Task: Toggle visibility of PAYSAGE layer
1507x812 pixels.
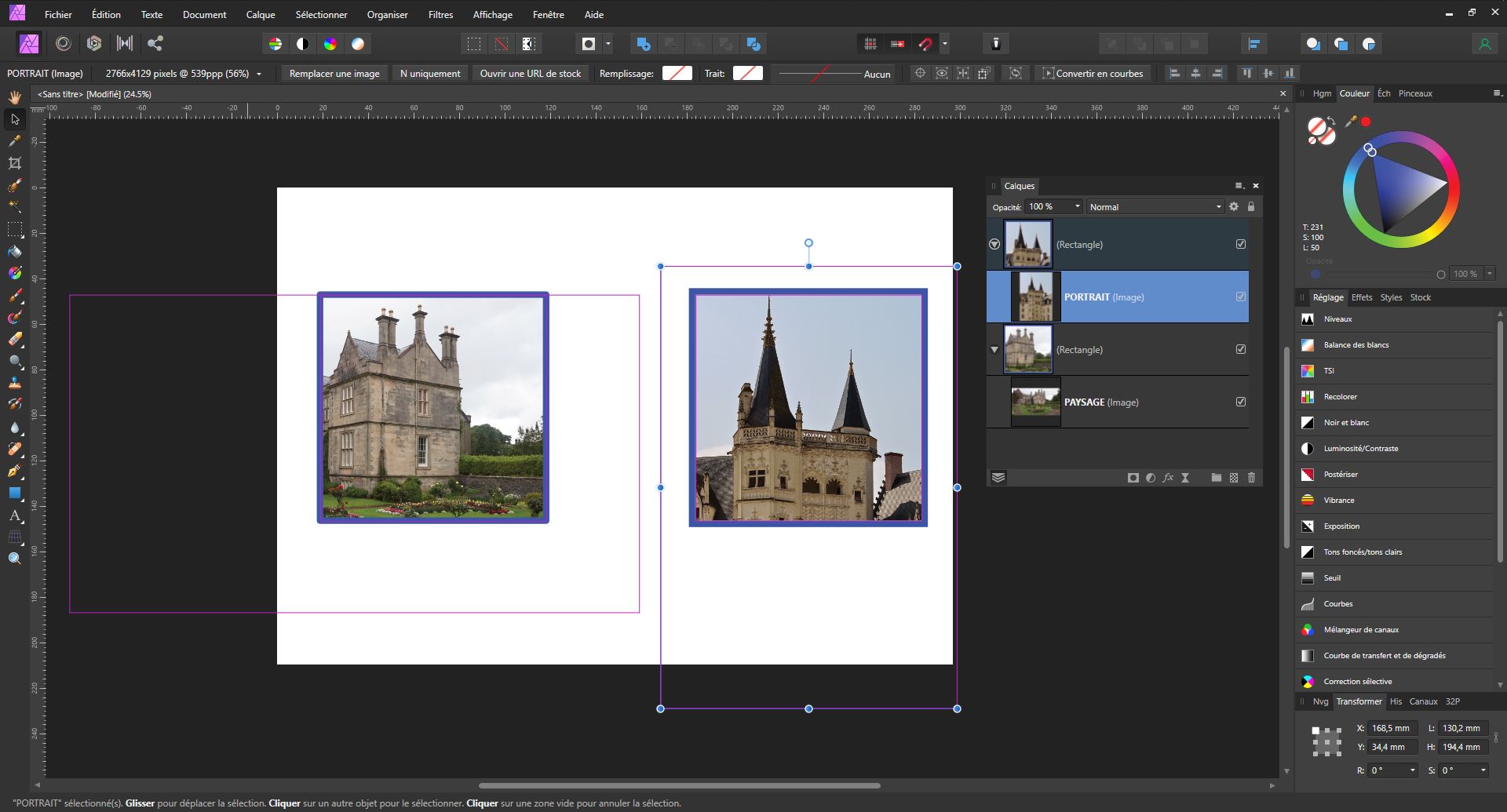Action: (1240, 402)
